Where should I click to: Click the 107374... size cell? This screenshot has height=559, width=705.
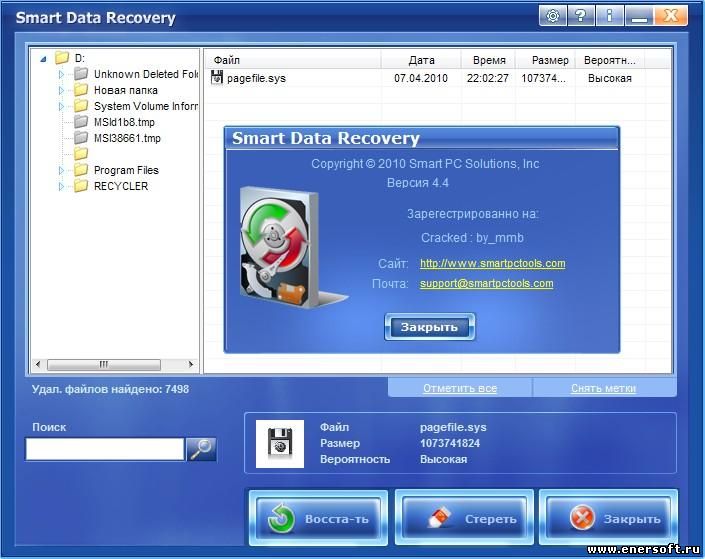[544, 78]
